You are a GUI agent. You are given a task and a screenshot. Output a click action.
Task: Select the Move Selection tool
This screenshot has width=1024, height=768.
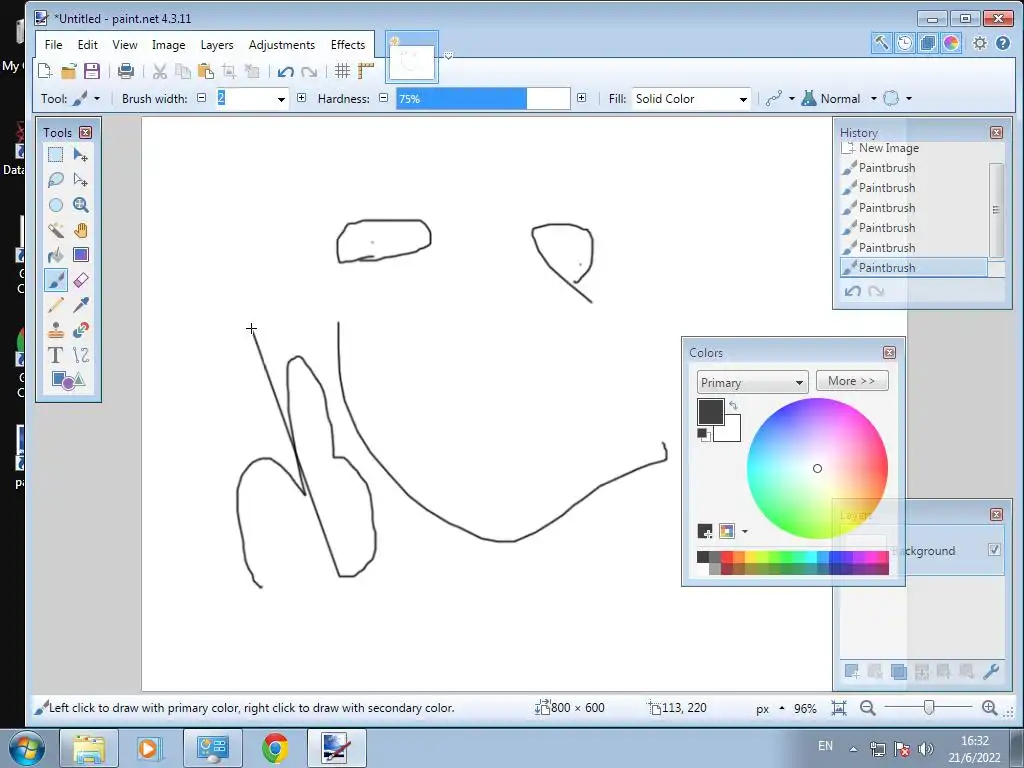coord(81,180)
